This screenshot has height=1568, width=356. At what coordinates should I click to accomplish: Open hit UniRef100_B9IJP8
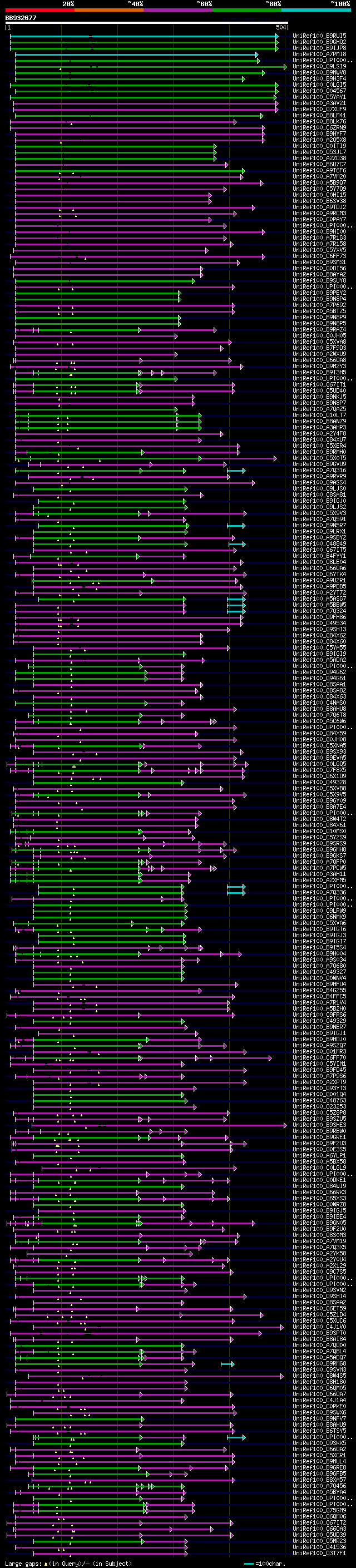[319, 48]
